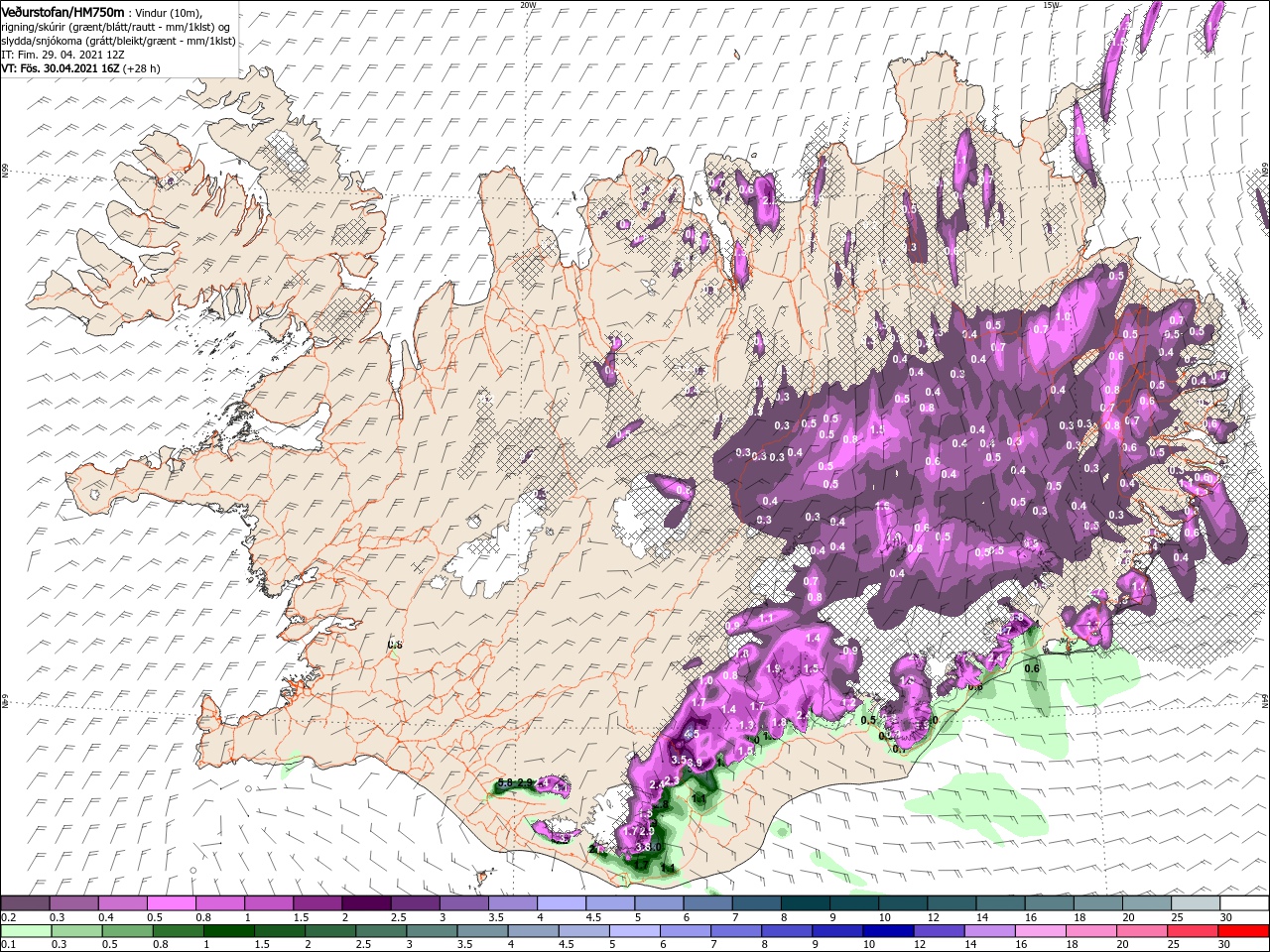
Task: Pick the snow-scale 9 dark teal swatch
Action: click(852, 903)
